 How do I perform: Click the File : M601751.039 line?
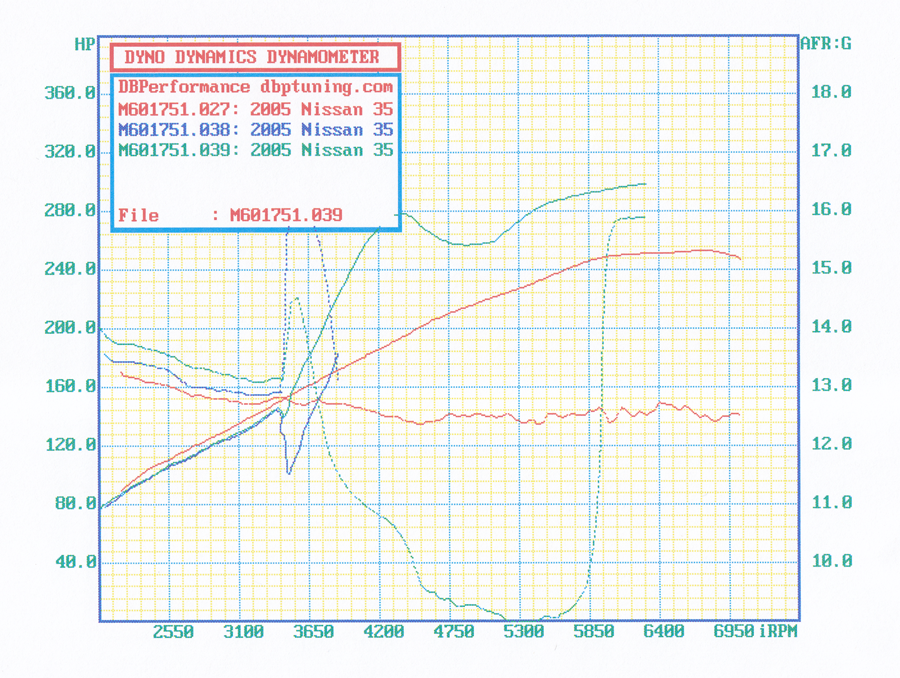click(230, 215)
